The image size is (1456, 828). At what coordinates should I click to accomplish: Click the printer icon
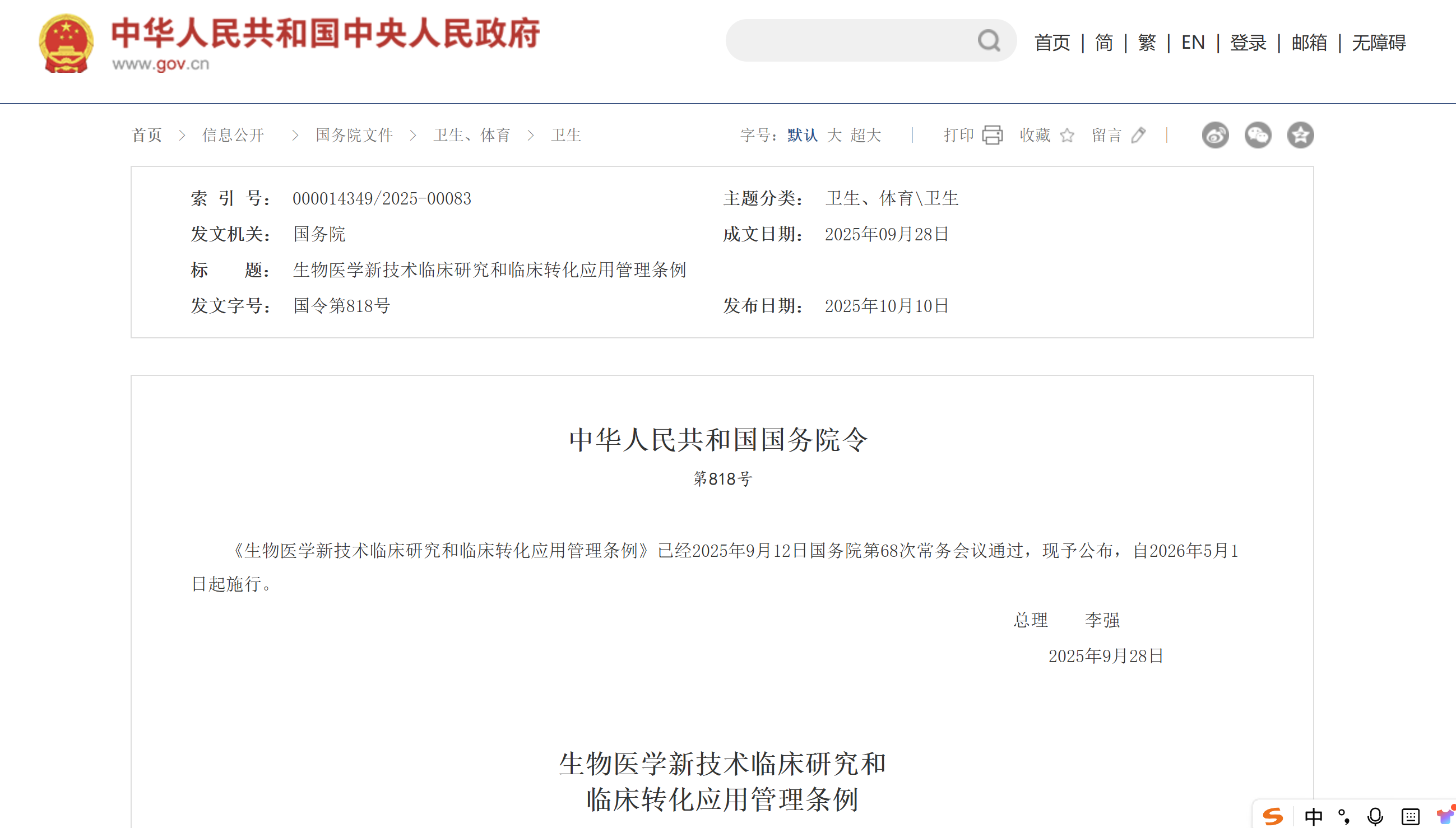992,136
